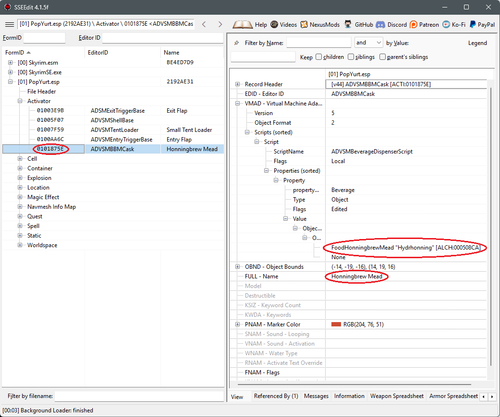Image resolution: width=500 pixels, height=417 pixels.
Task: Switch to the Messages tab
Action: 316,396
